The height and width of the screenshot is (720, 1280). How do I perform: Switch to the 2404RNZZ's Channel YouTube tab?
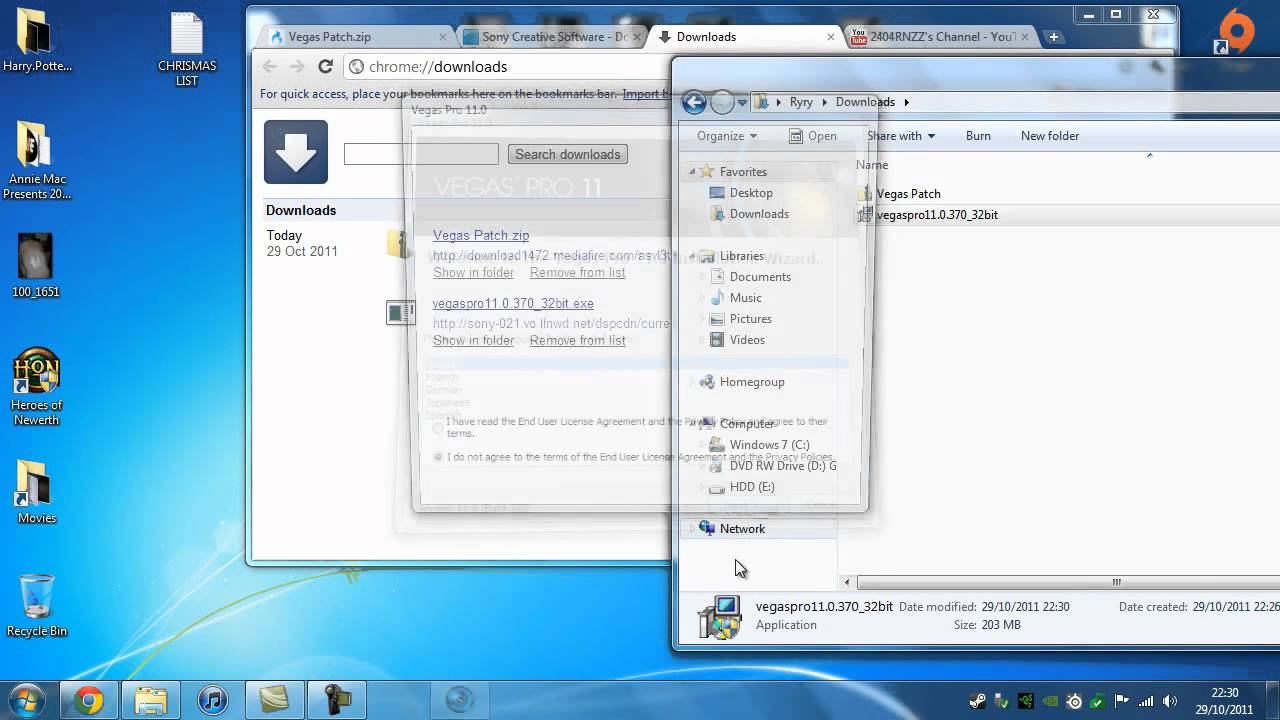point(939,37)
